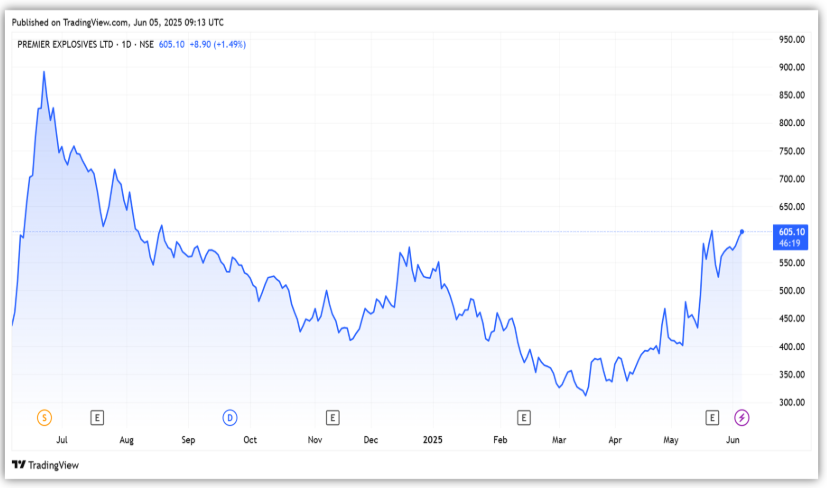Click the 300.00 level on price axis
The width and height of the screenshot is (827, 488).
point(792,402)
